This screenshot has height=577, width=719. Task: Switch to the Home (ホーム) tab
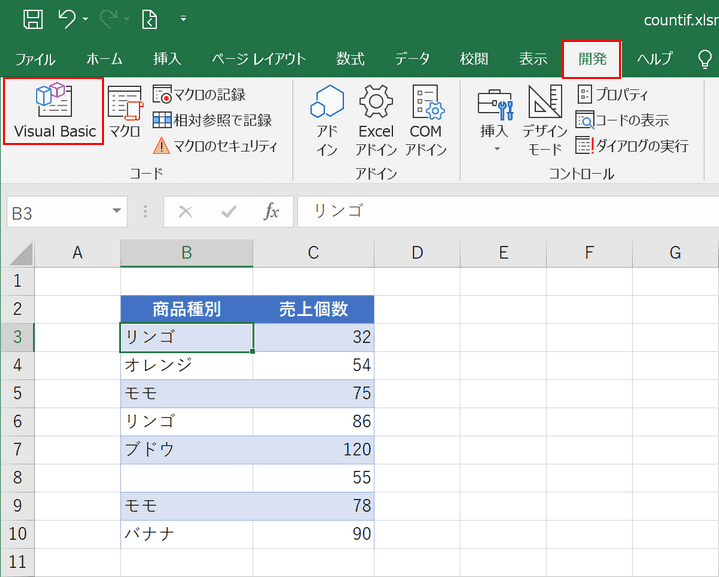click(x=105, y=59)
